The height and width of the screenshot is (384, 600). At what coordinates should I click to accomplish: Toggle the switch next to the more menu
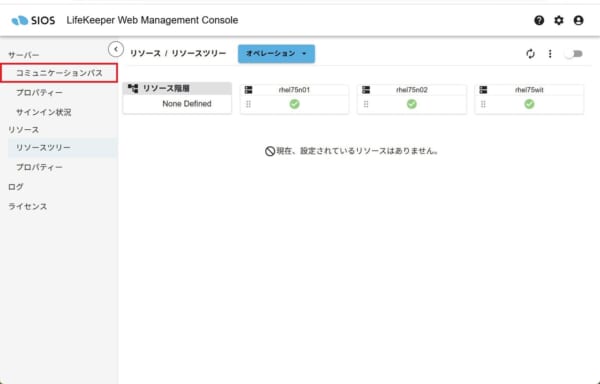pyautogui.click(x=574, y=54)
